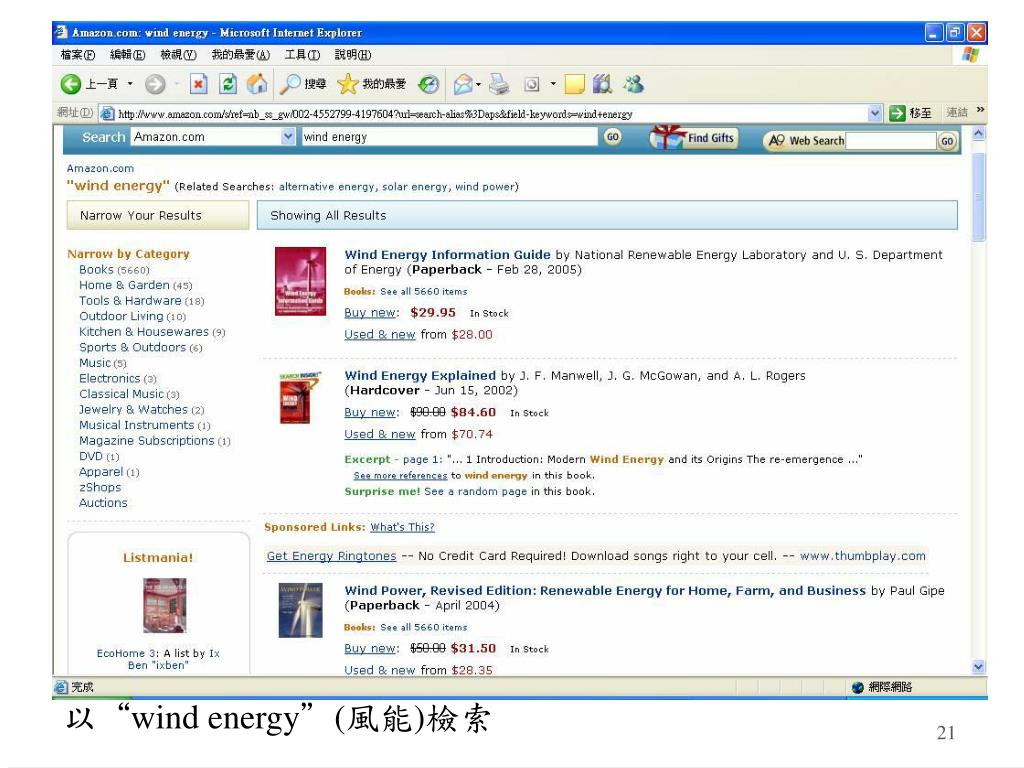Open Wind Energy Information Guide title link
Screen dimensions: 1024x768
coord(447,255)
